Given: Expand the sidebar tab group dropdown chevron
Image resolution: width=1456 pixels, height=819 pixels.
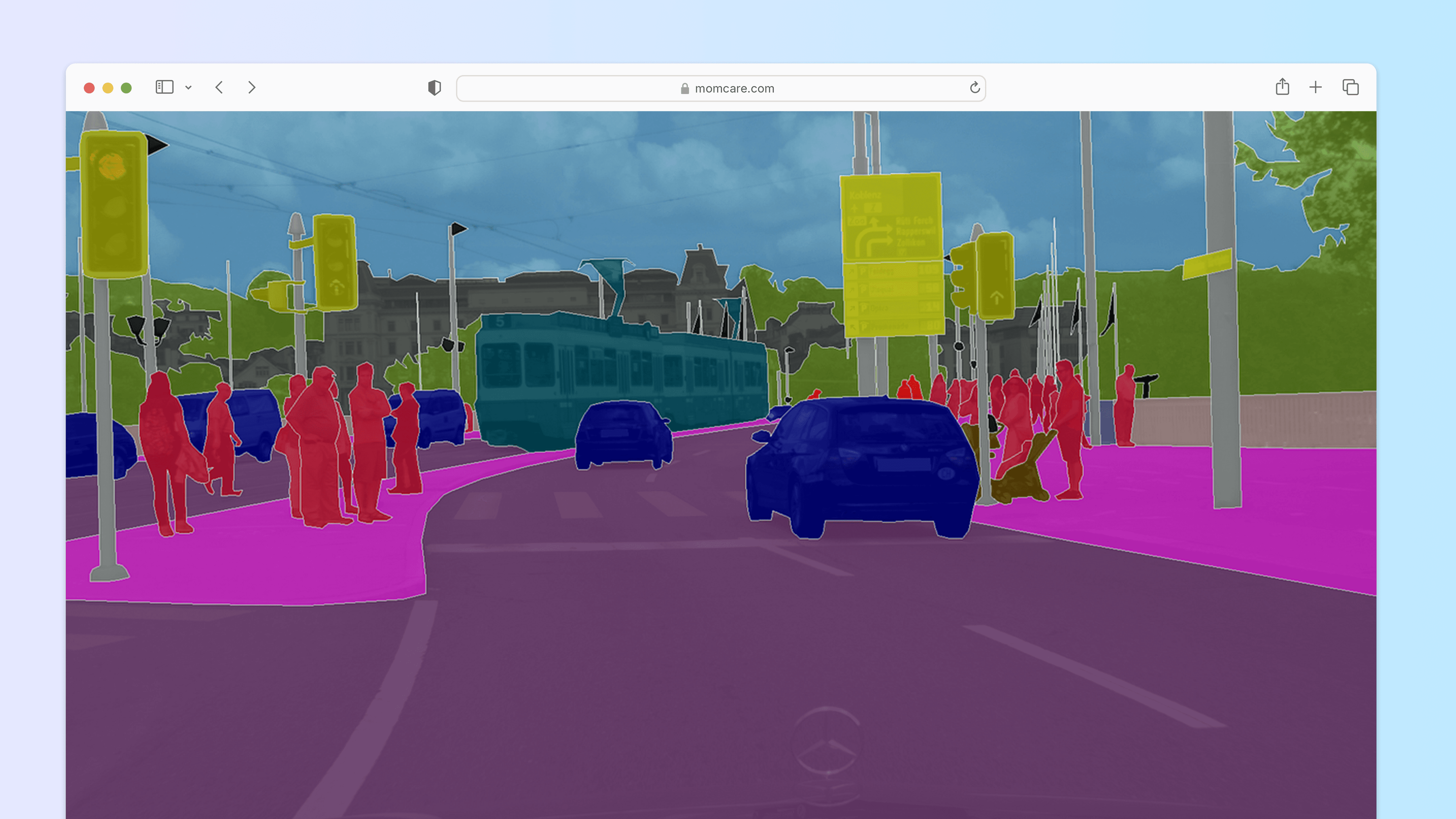Looking at the screenshot, I should tap(188, 88).
